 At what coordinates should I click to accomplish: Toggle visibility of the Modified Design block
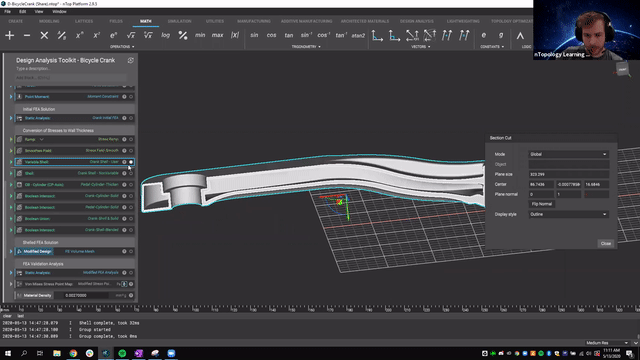point(131,251)
